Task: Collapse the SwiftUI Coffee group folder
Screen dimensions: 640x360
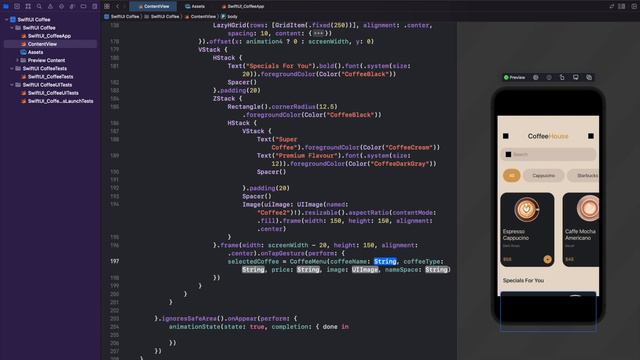Action: pyautogui.click(x=12, y=28)
